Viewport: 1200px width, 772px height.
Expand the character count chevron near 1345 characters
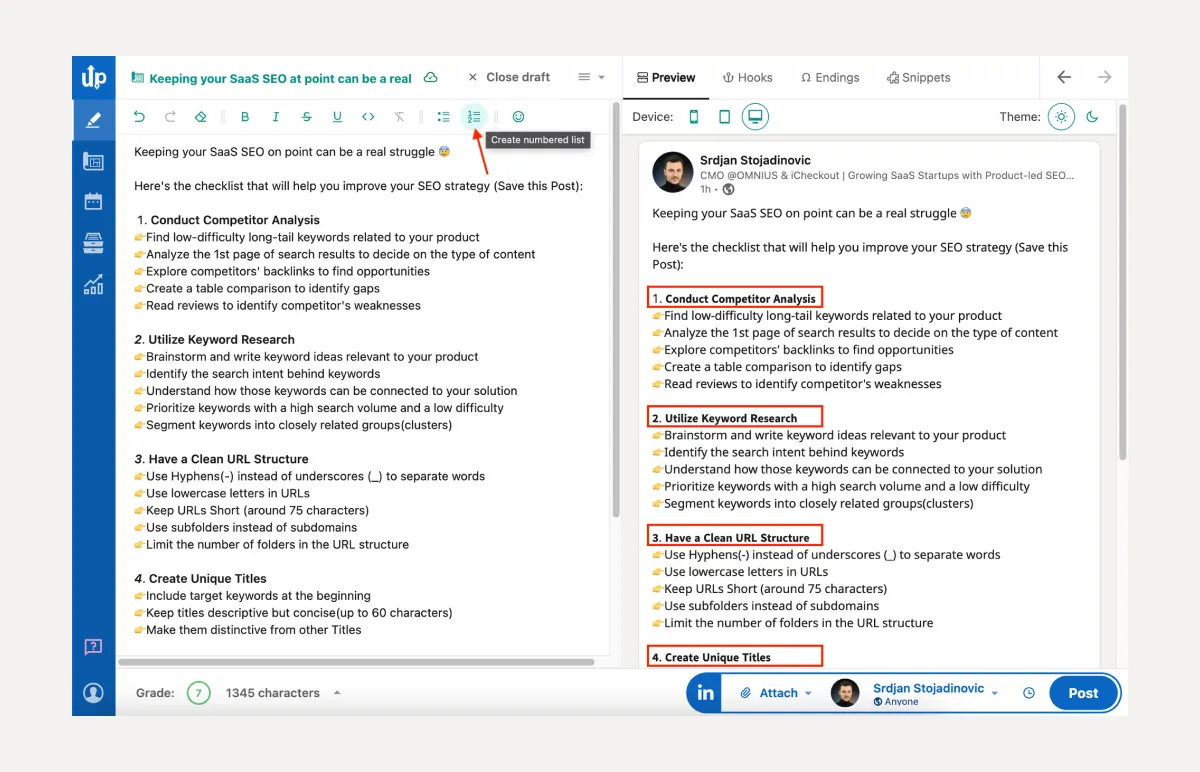click(x=336, y=692)
